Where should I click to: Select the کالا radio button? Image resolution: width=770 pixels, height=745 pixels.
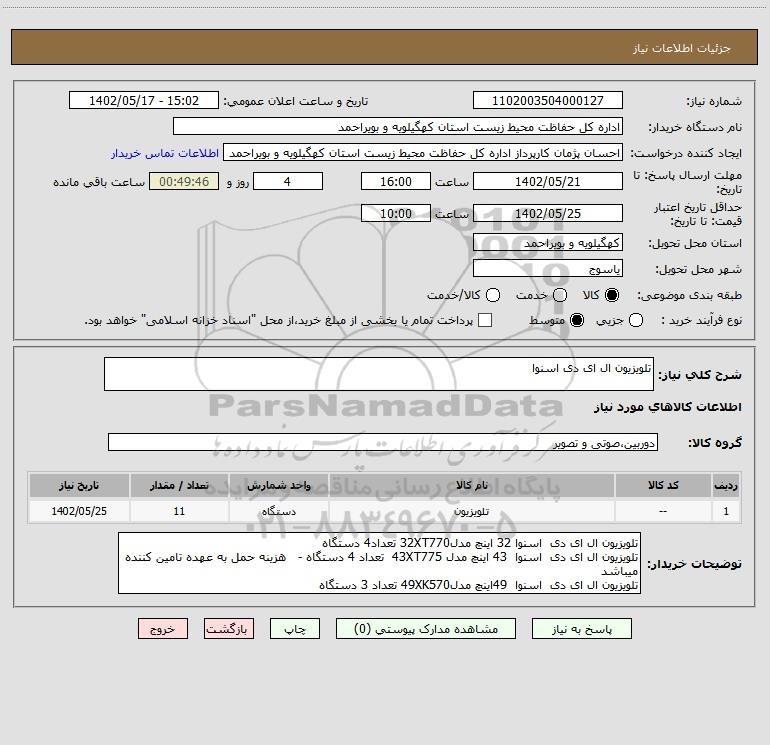tap(612, 295)
